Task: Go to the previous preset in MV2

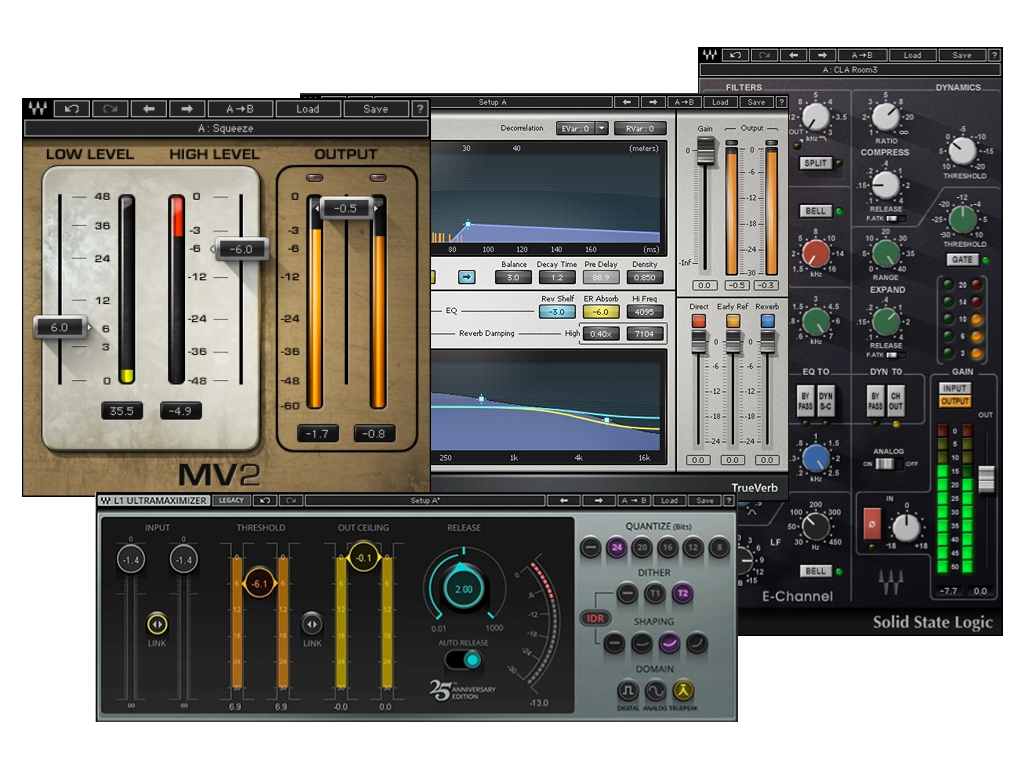Action: (149, 108)
